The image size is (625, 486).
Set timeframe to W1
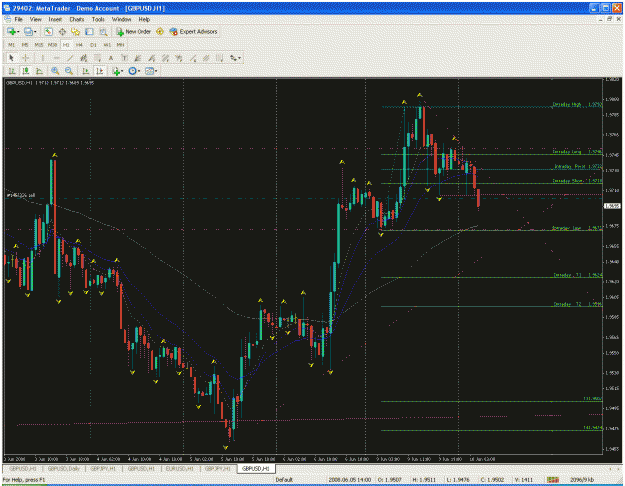point(107,45)
